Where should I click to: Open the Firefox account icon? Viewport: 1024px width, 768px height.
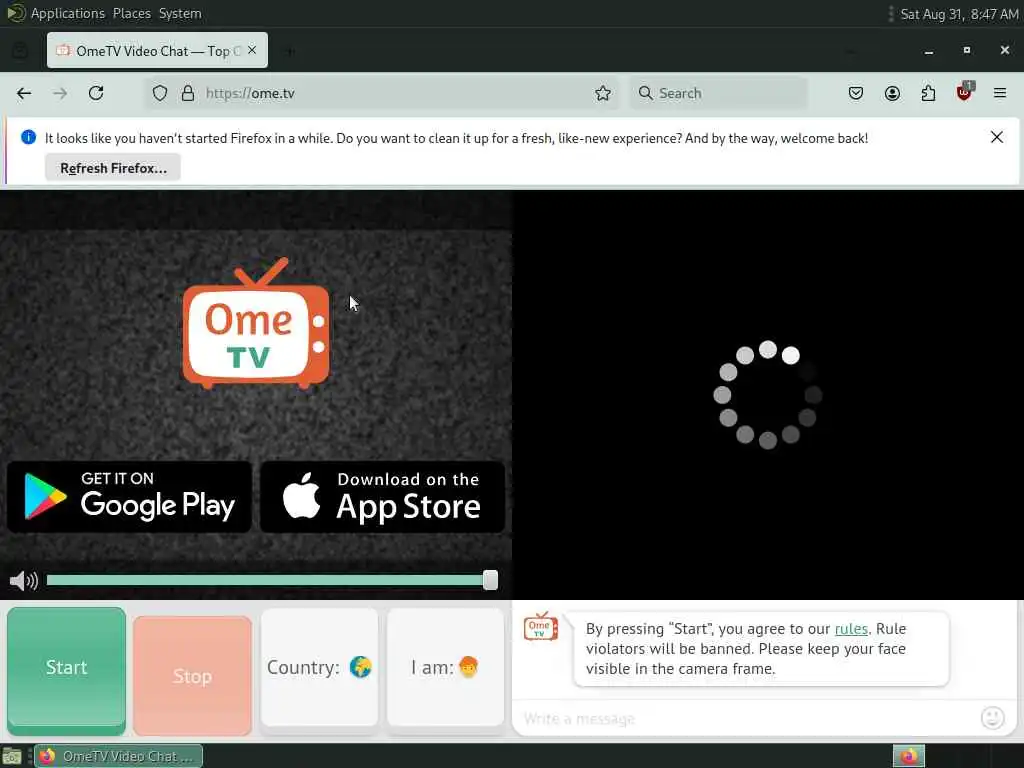click(892, 93)
